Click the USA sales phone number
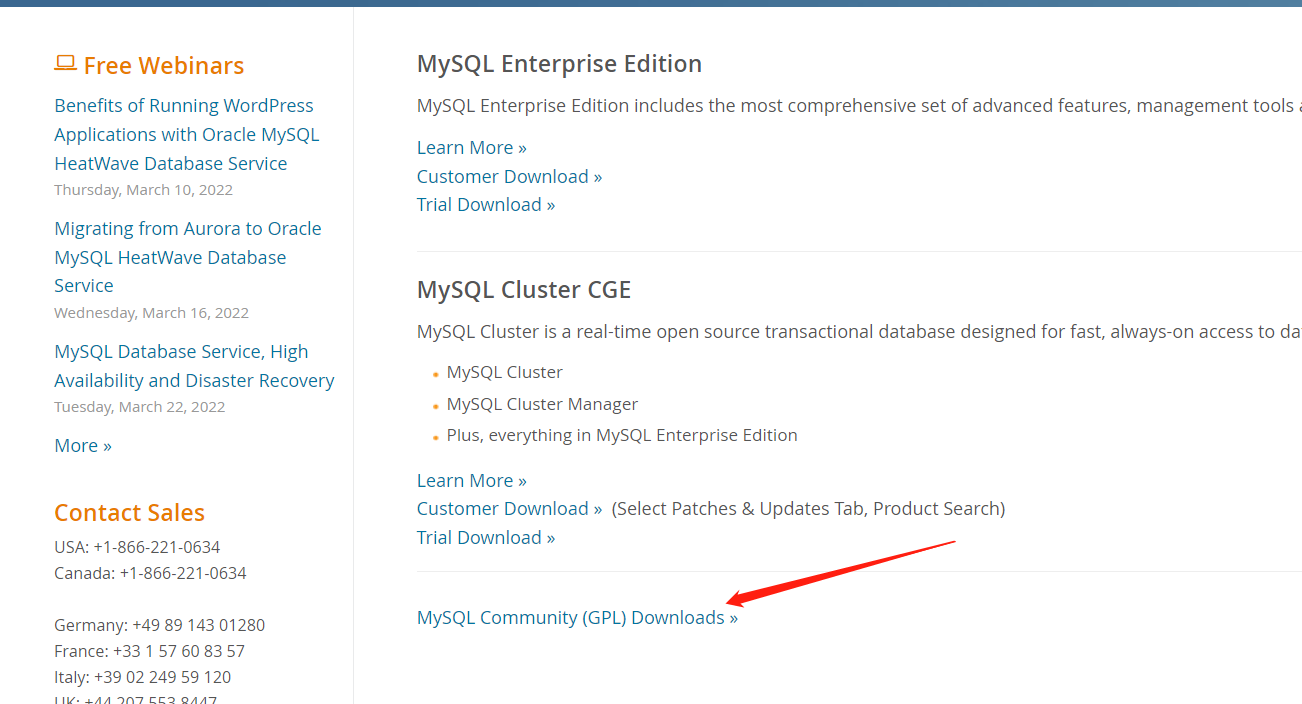The width and height of the screenshot is (1302, 704). pyautogui.click(x=156, y=548)
